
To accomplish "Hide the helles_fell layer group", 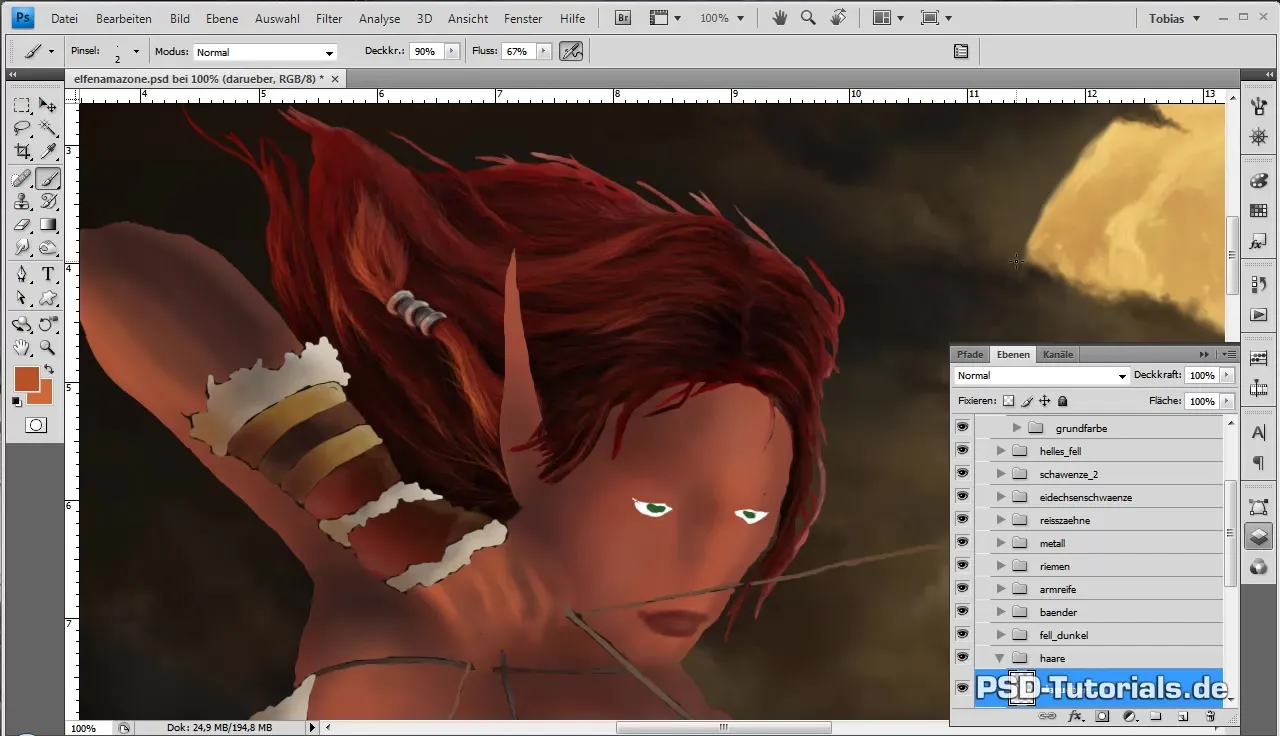I will click(x=962, y=451).
